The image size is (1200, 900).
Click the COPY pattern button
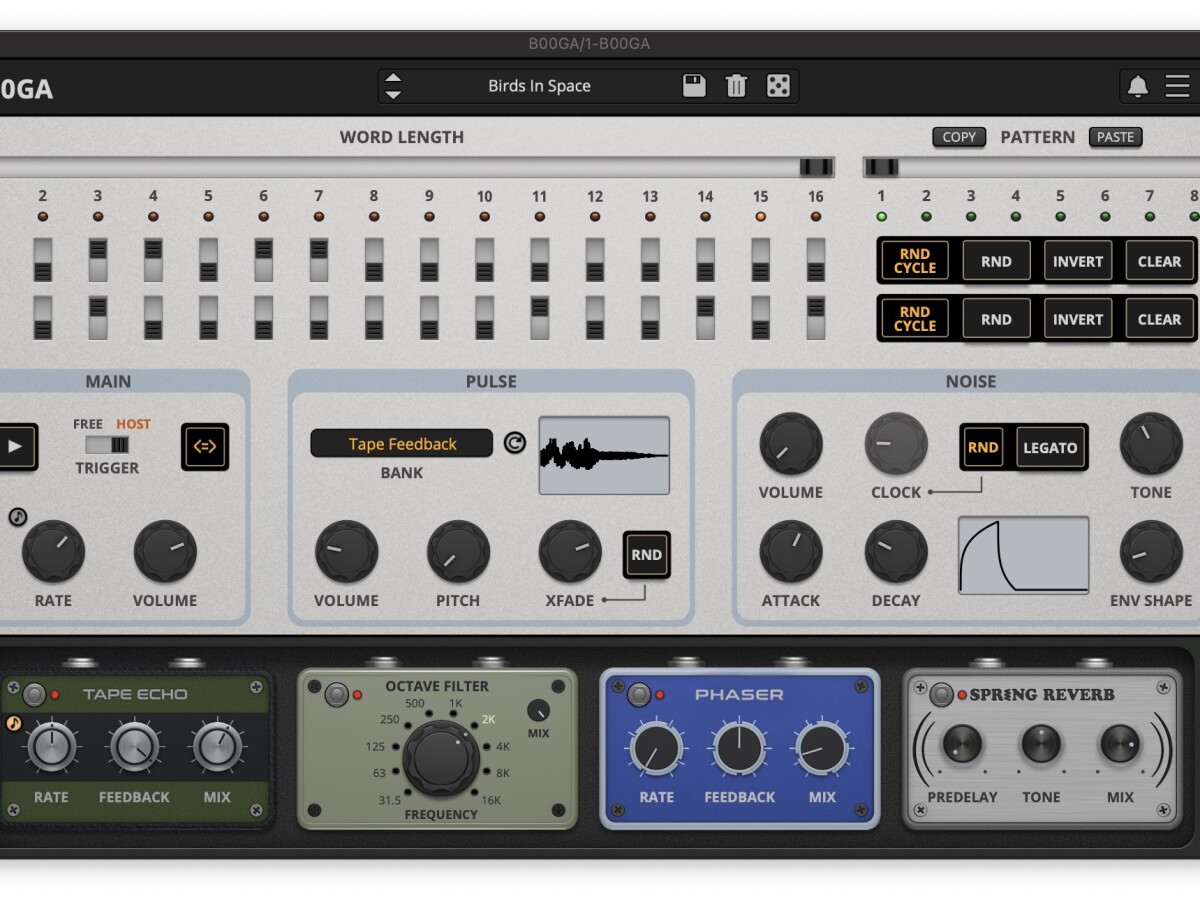(958, 137)
